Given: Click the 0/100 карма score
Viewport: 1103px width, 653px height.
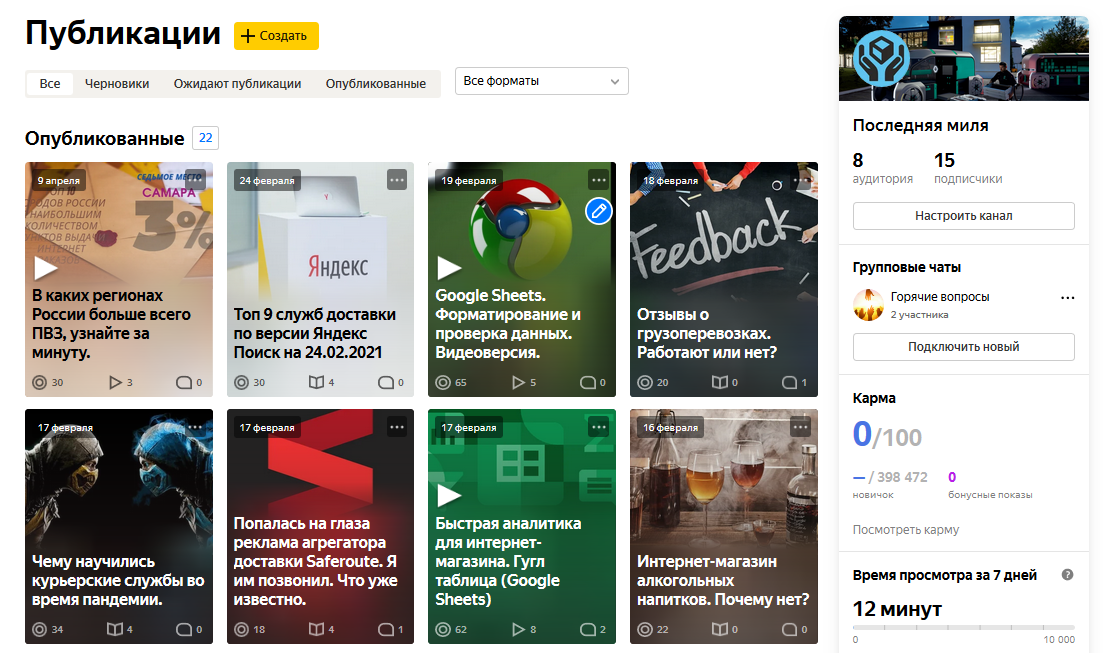Looking at the screenshot, I should (x=887, y=436).
